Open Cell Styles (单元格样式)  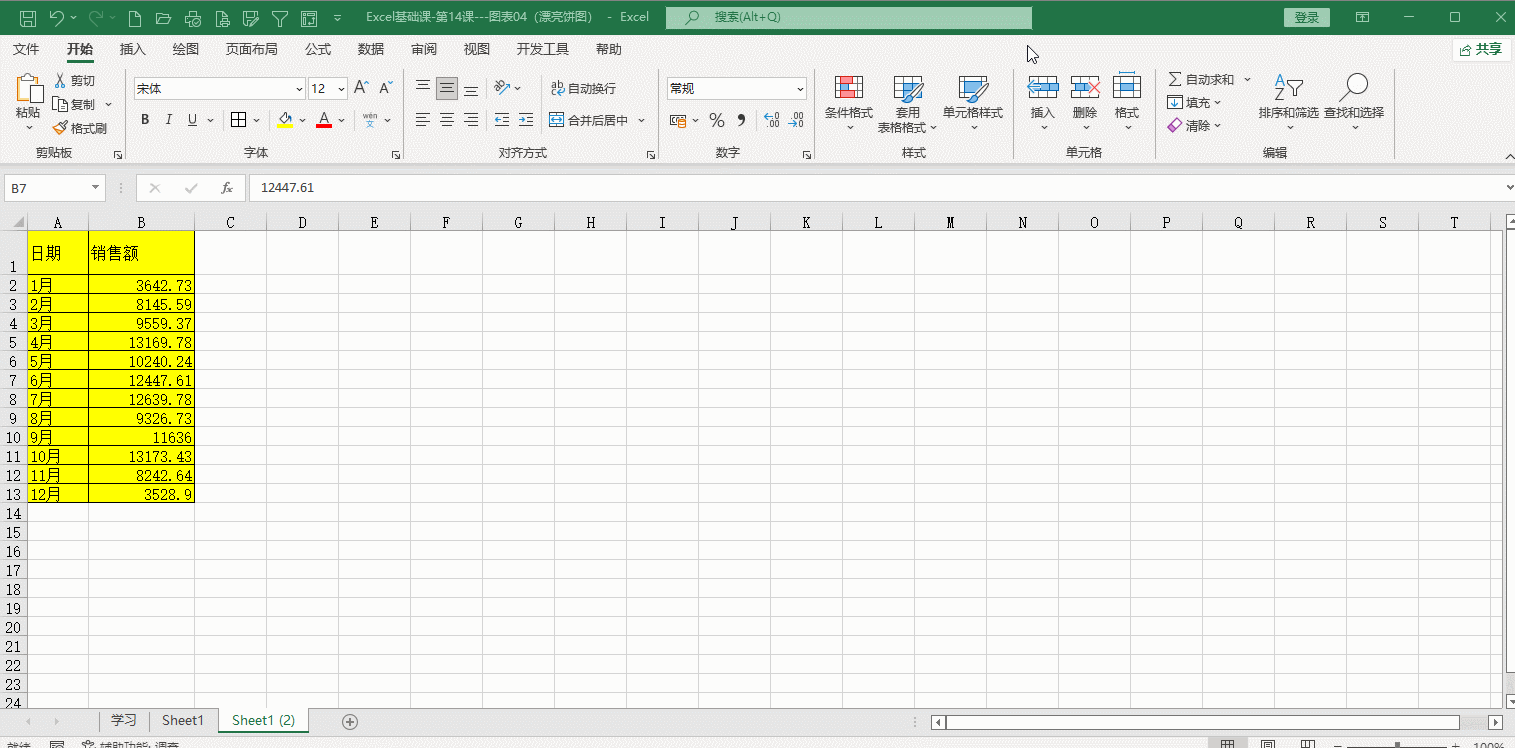click(973, 103)
